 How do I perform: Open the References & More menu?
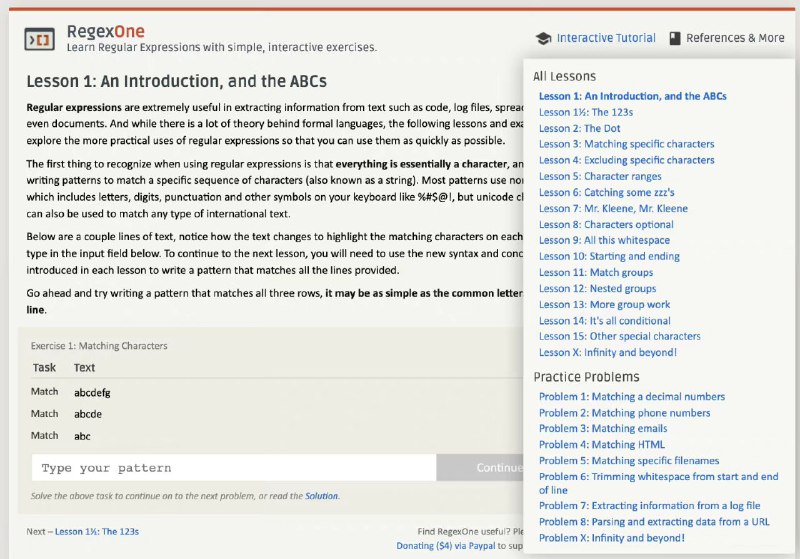[x=735, y=38]
